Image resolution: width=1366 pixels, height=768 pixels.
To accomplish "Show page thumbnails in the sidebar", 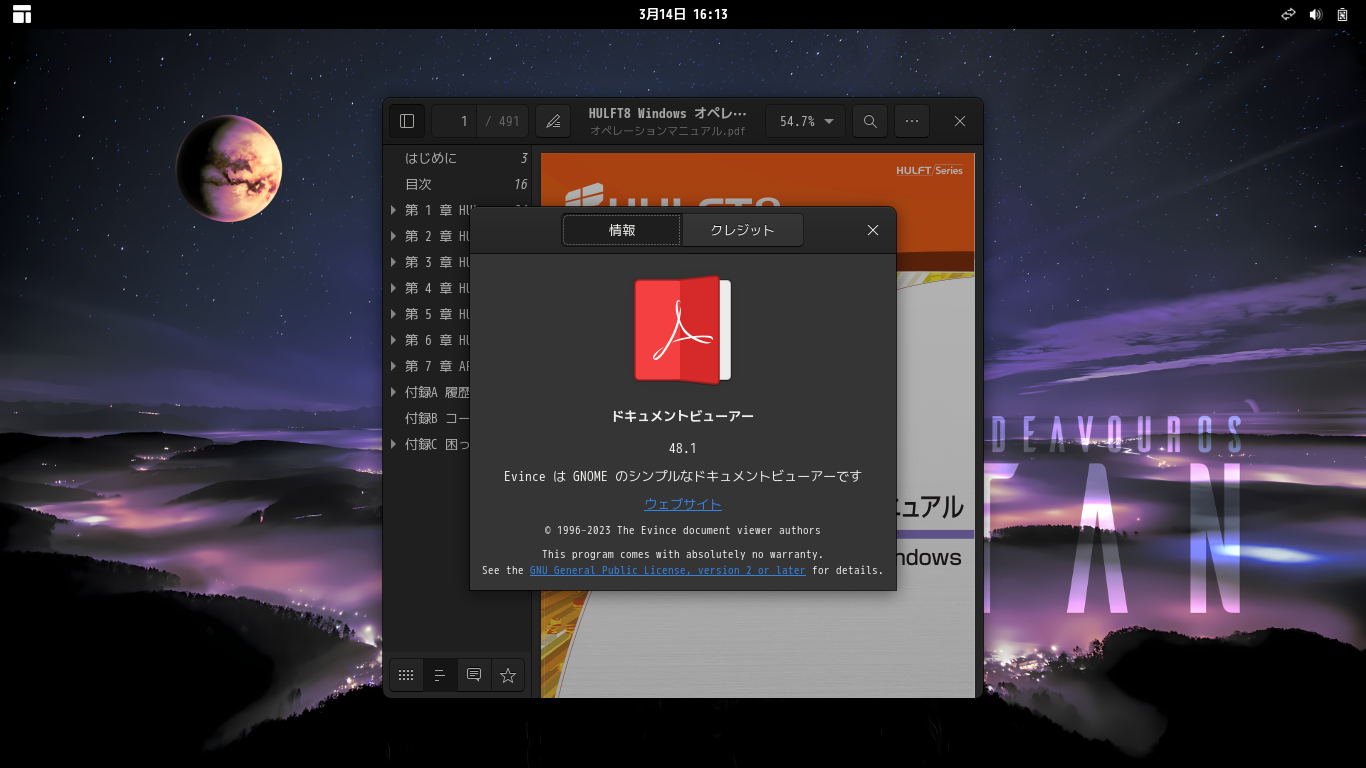I will pyautogui.click(x=406, y=675).
